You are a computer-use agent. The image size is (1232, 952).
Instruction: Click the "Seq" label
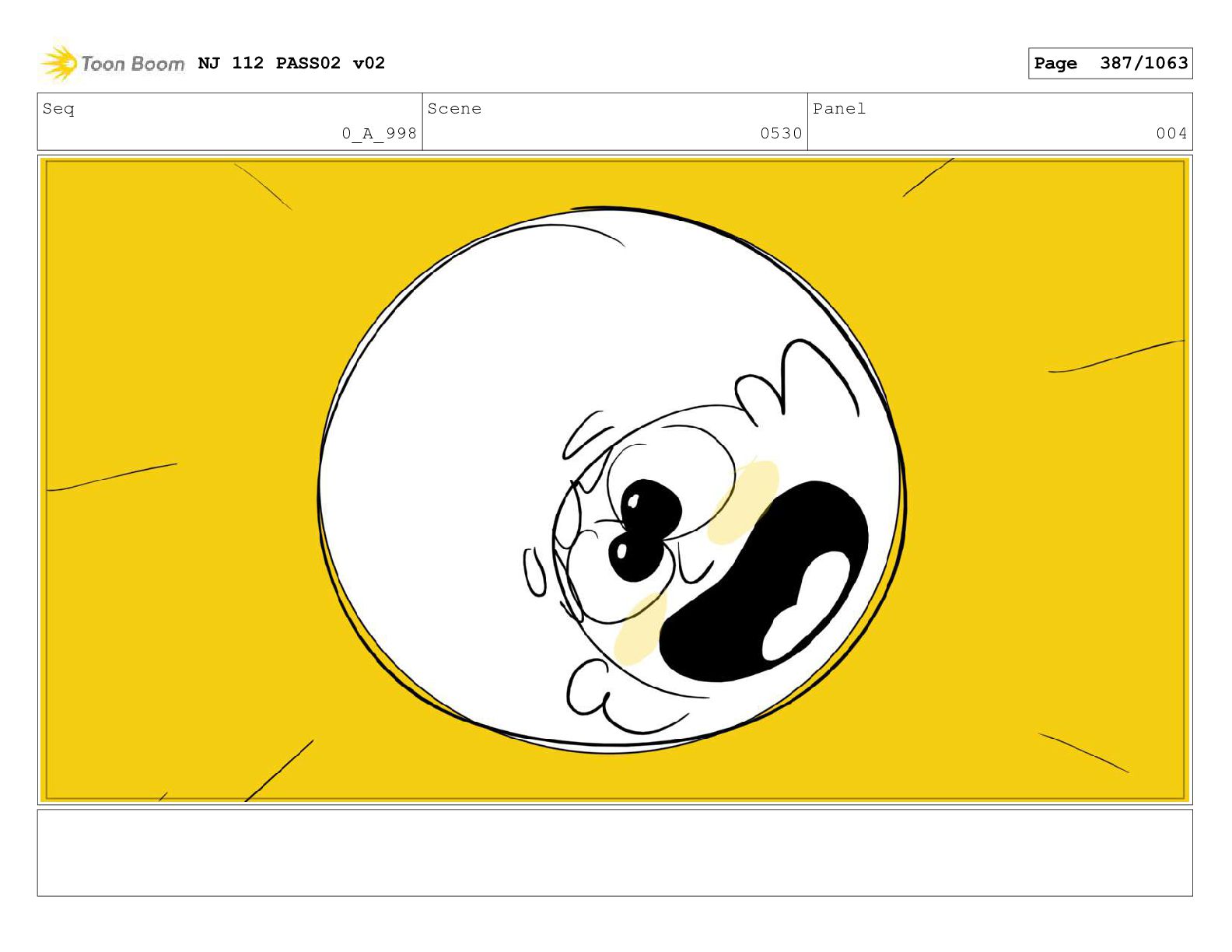coord(58,109)
